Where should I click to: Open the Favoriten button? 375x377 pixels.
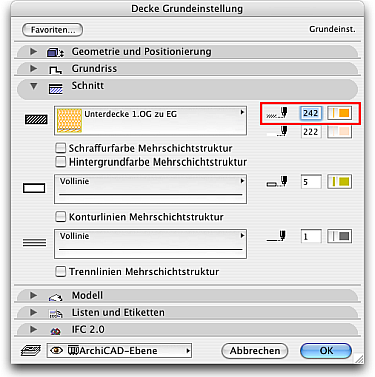[x=52, y=30]
